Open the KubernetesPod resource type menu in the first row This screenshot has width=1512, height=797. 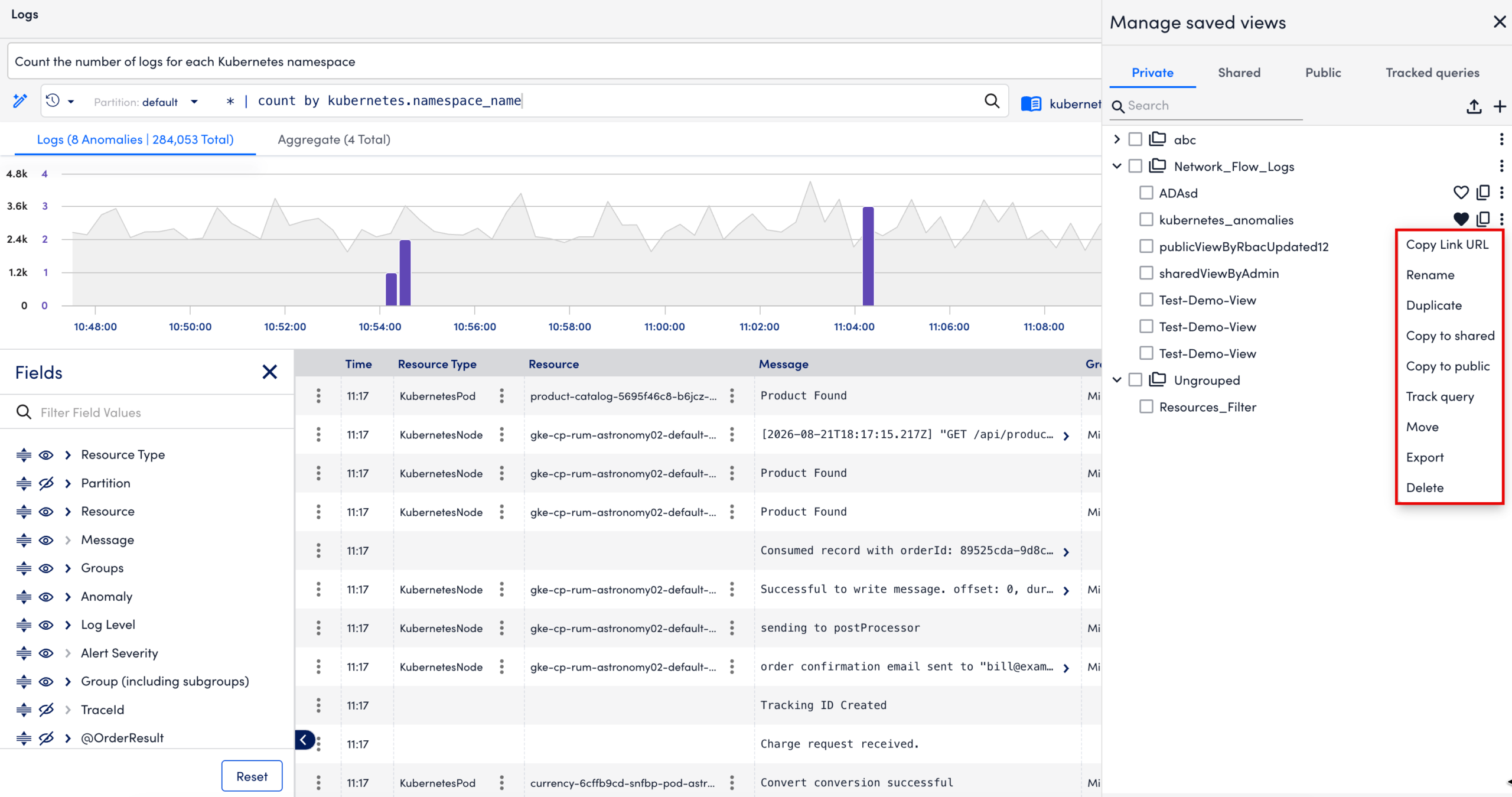coord(501,396)
